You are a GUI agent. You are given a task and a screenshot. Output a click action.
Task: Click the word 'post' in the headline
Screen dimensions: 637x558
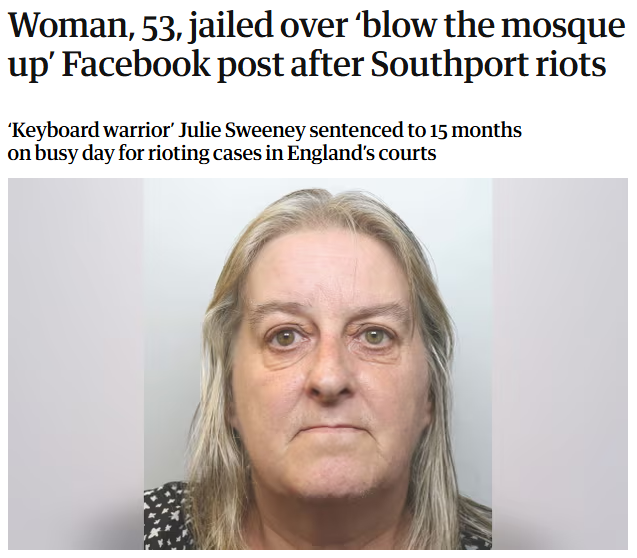pyautogui.click(x=249, y=65)
